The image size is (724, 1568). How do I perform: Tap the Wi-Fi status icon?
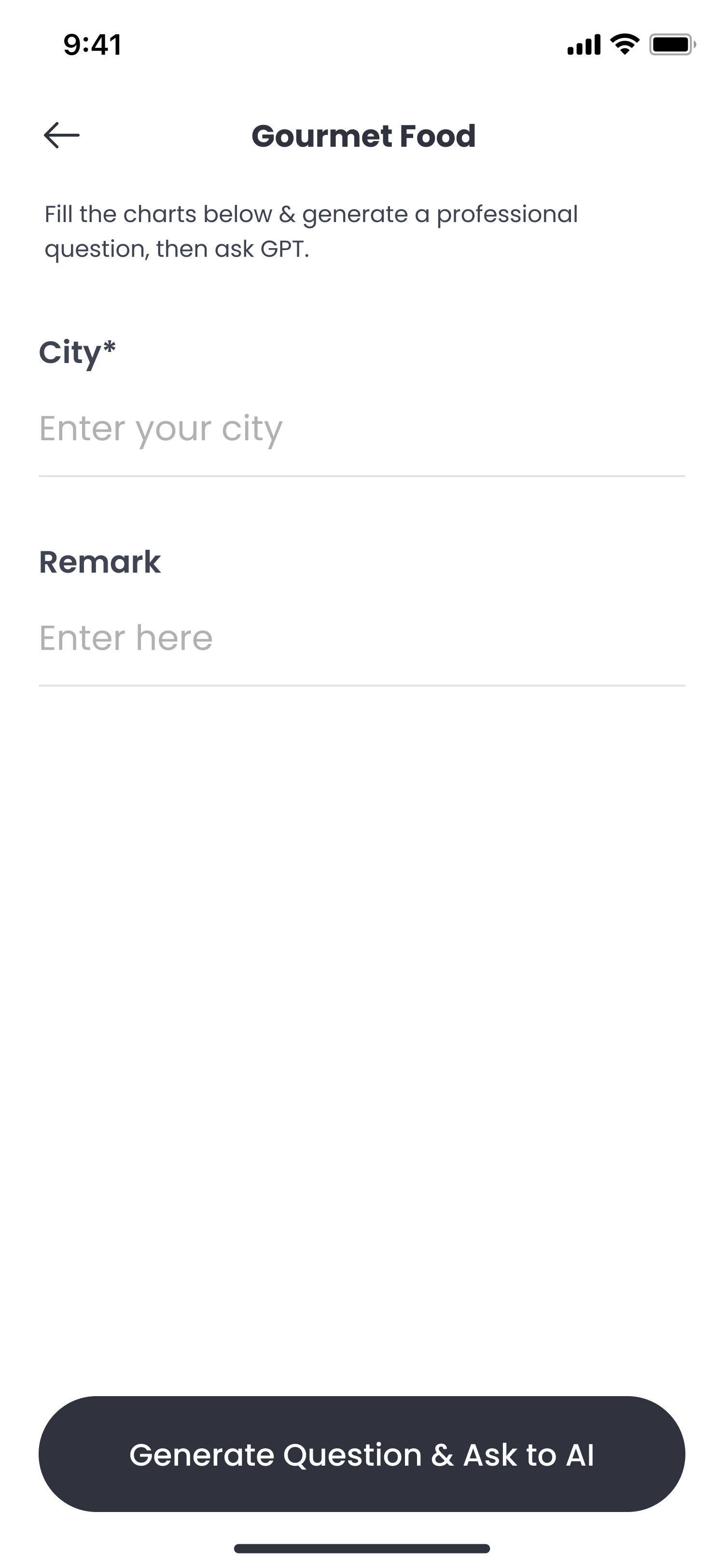[624, 44]
